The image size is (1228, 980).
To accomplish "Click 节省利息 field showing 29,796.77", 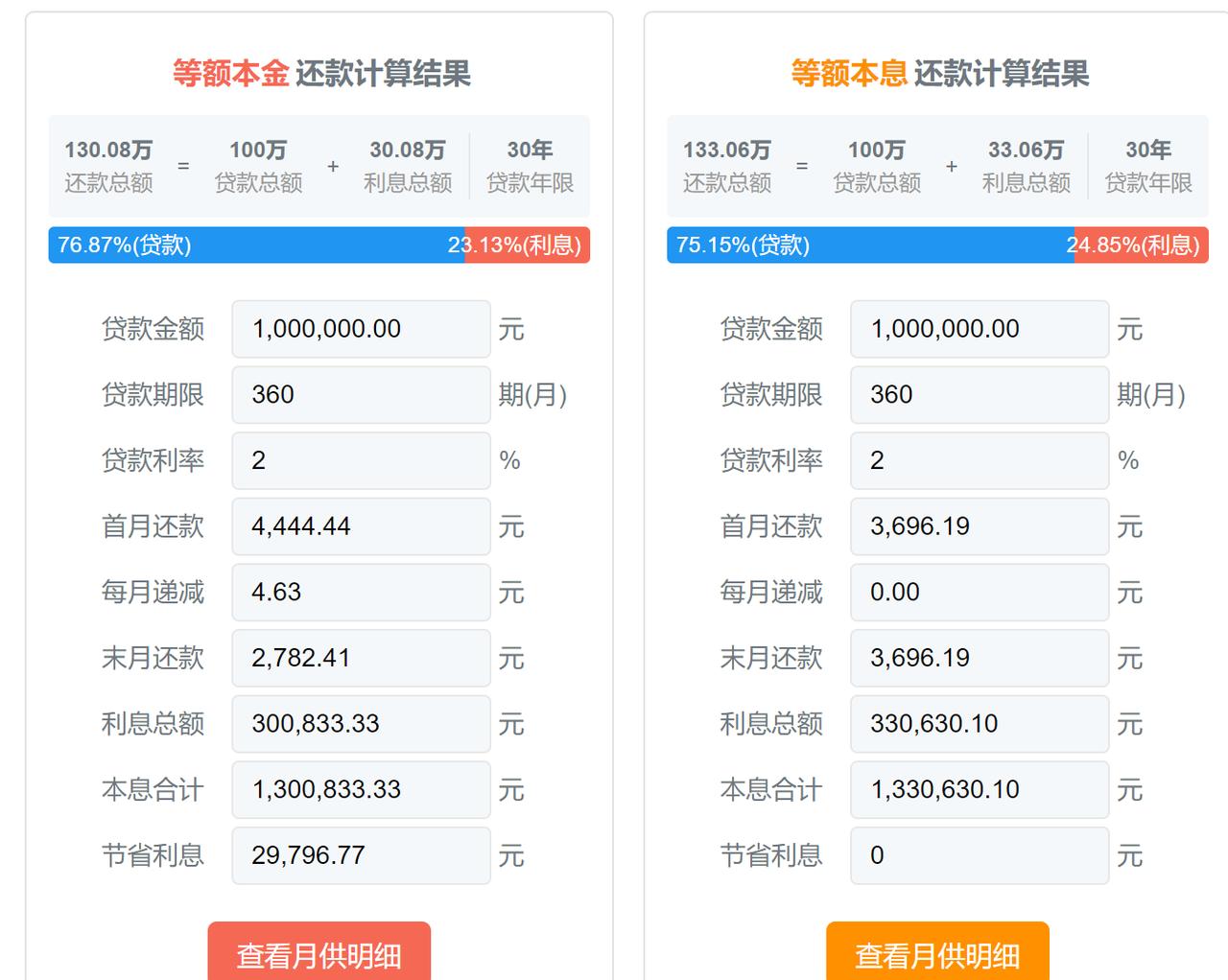I will [361, 855].
